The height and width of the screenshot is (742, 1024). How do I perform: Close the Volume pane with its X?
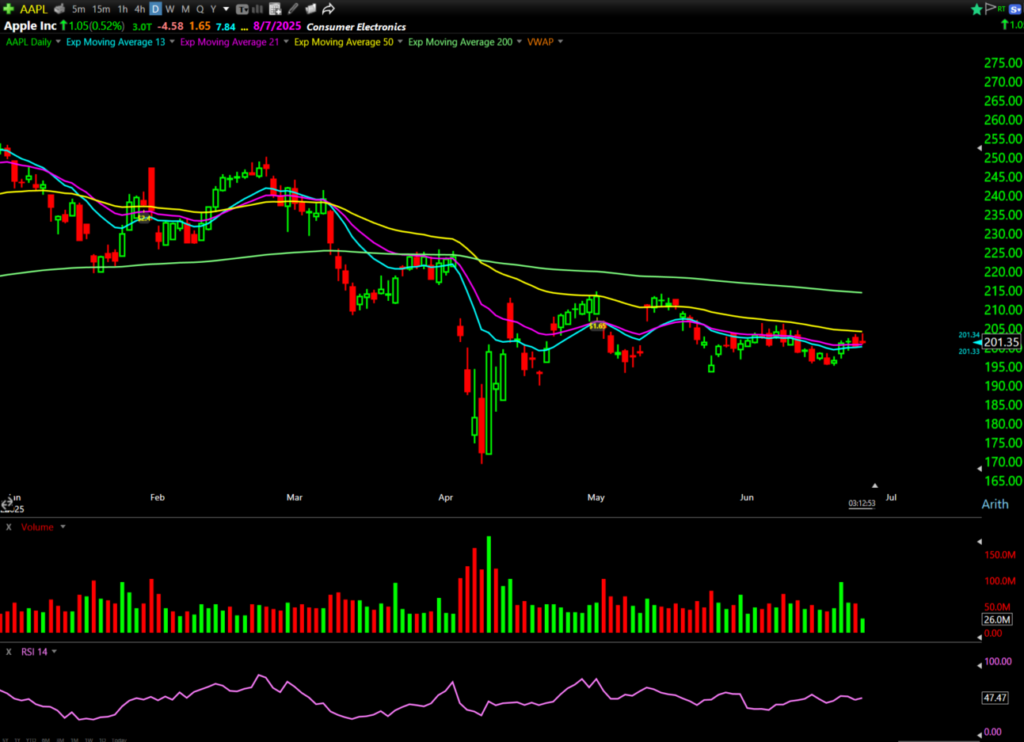point(8,527)
